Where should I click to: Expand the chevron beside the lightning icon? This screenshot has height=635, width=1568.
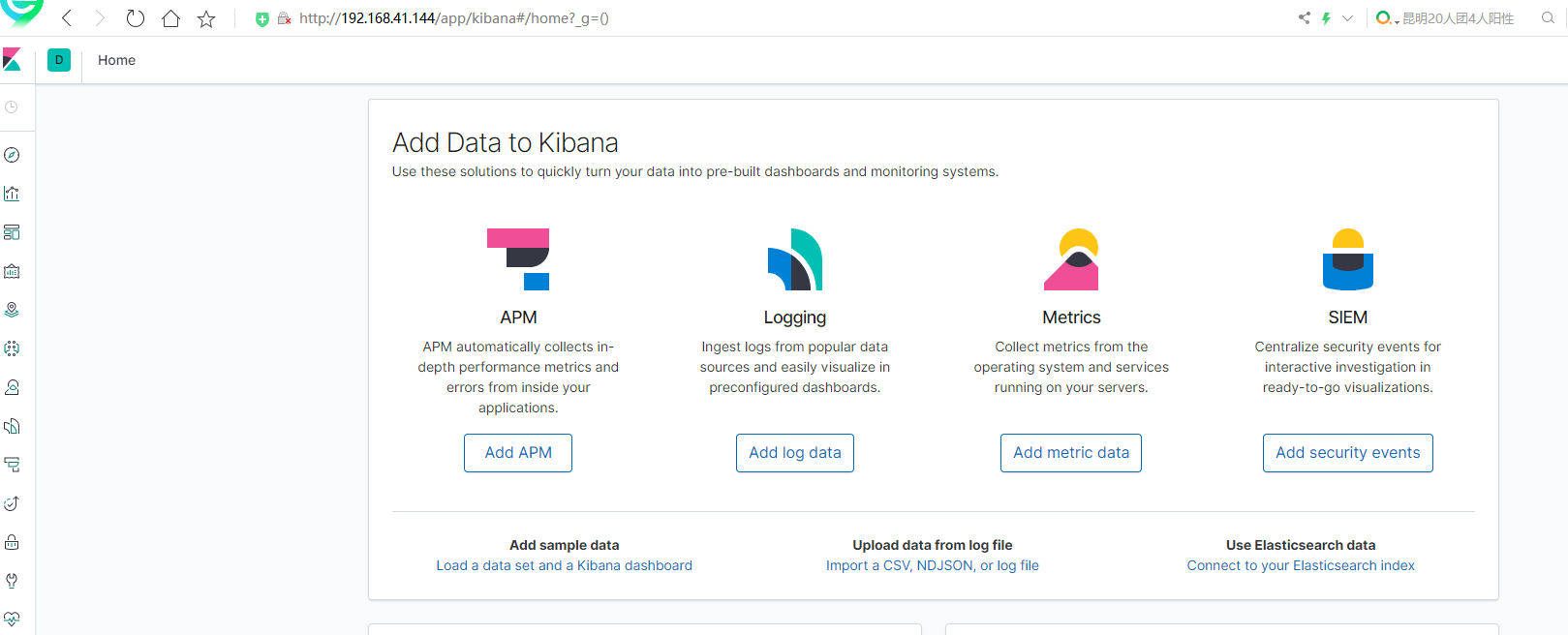tap(1347, 18)
